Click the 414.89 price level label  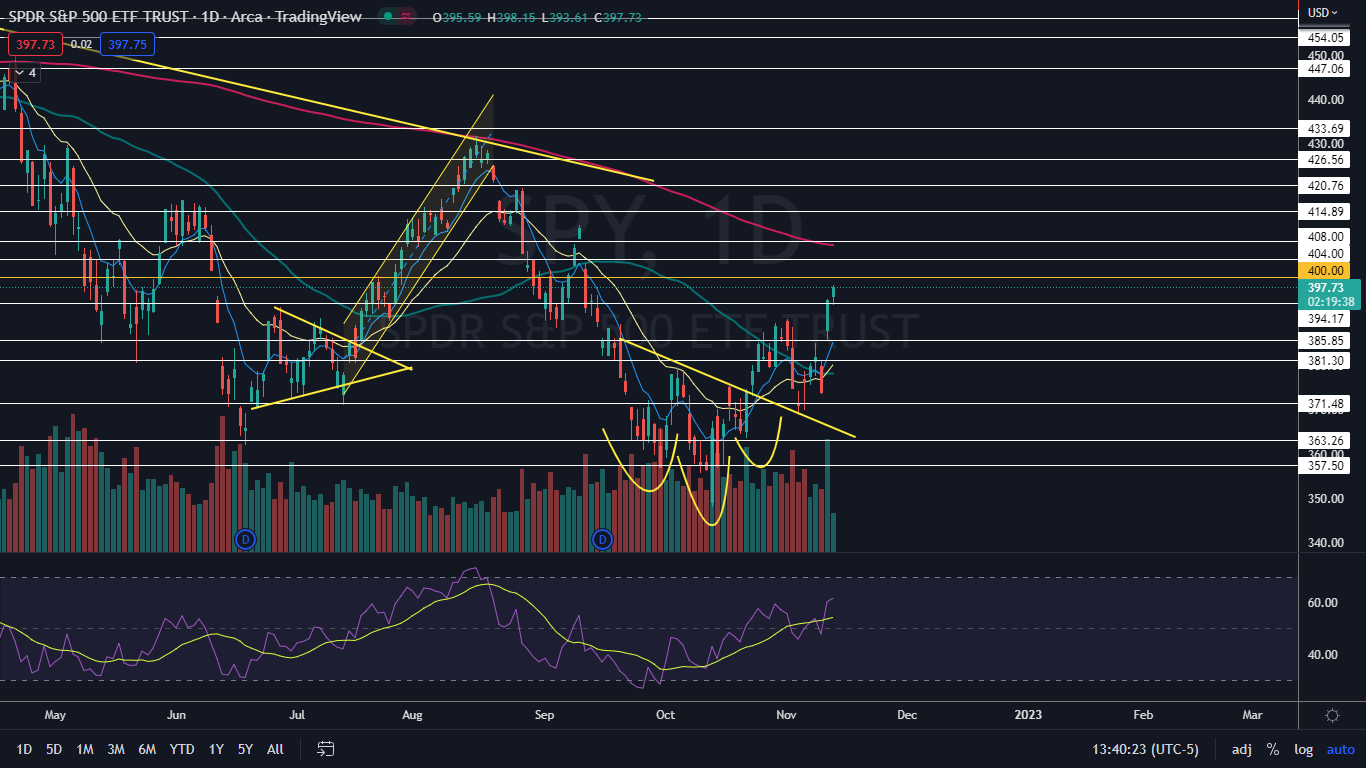(x=1323, y=212)
